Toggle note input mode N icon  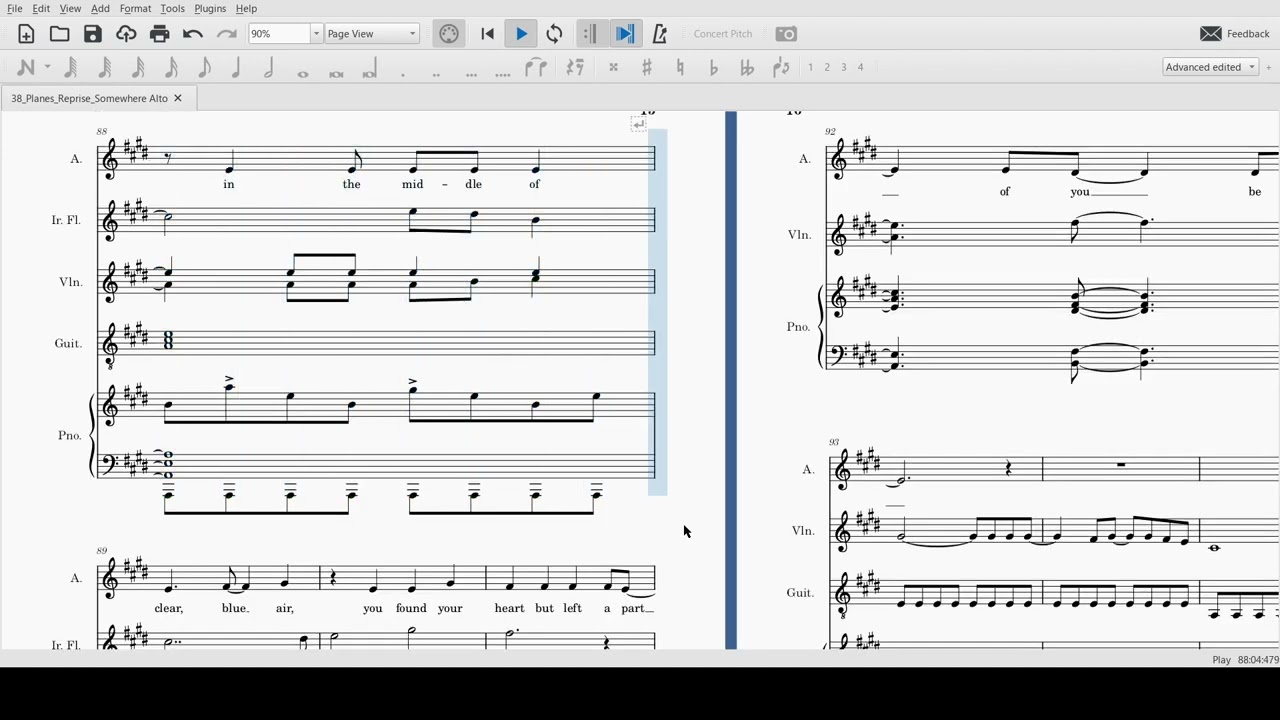click(26, 67)
